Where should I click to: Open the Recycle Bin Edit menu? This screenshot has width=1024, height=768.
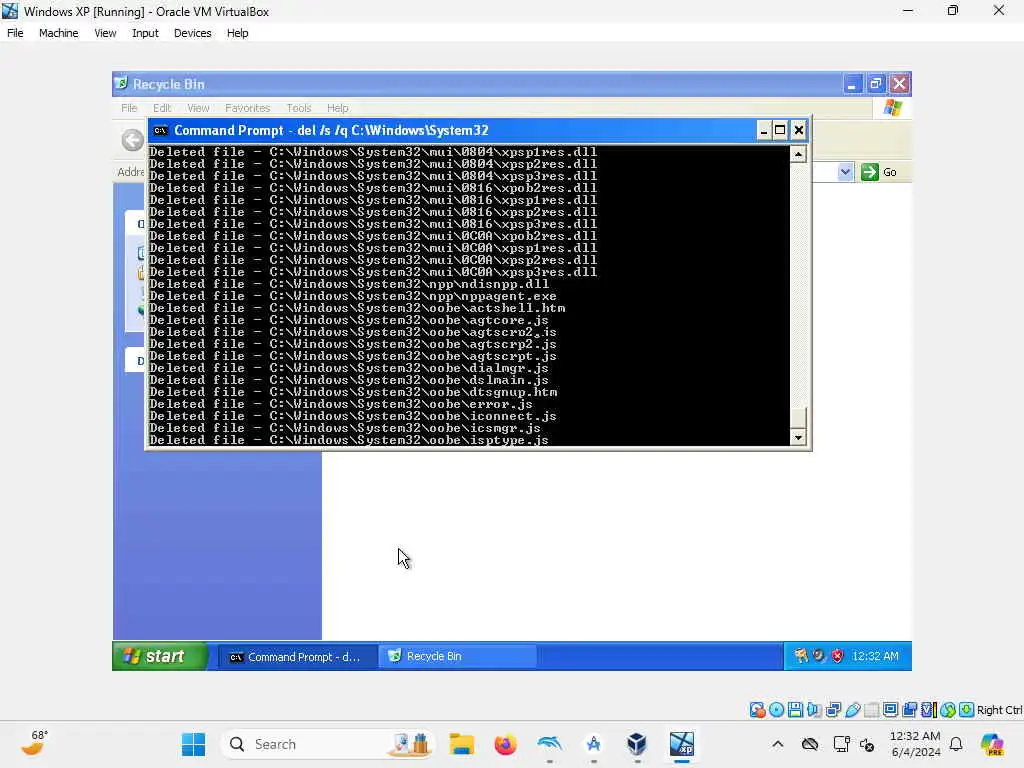[162, 108]
